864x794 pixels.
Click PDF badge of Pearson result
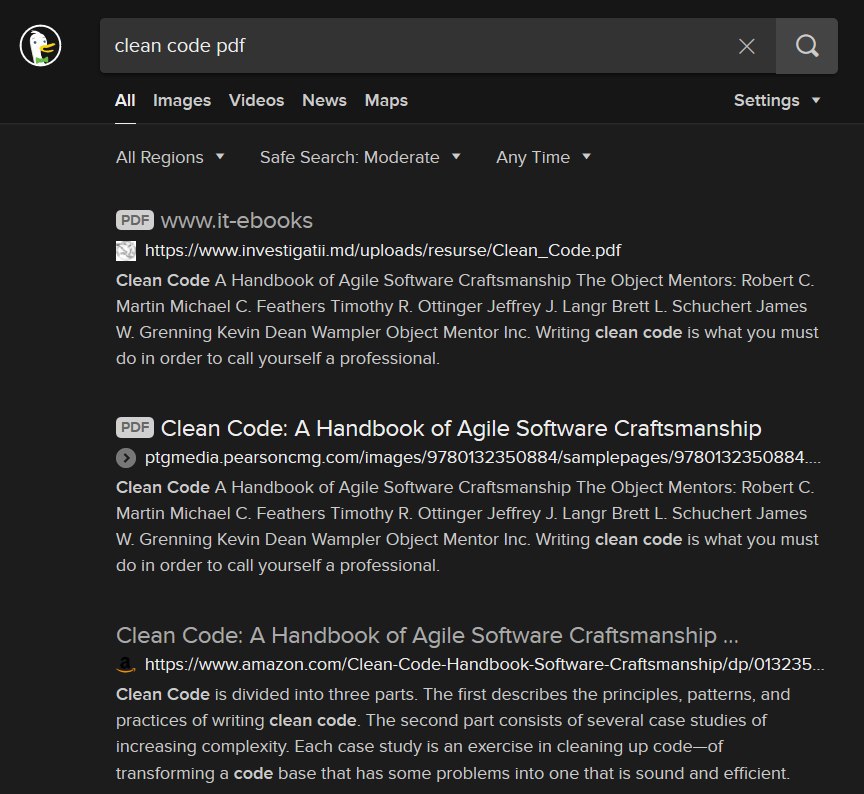click(x=135, y=427)
